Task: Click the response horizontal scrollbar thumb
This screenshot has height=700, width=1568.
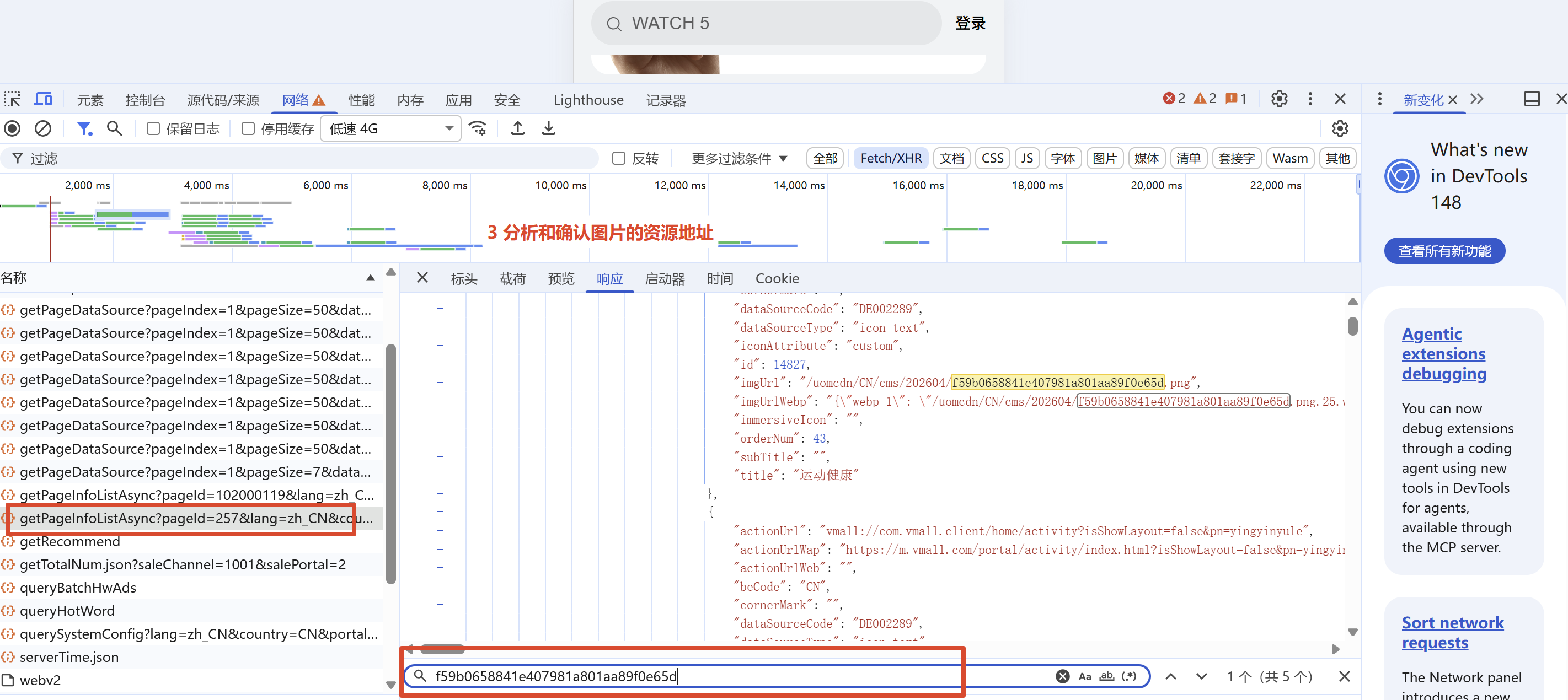Action: (442, 649)
